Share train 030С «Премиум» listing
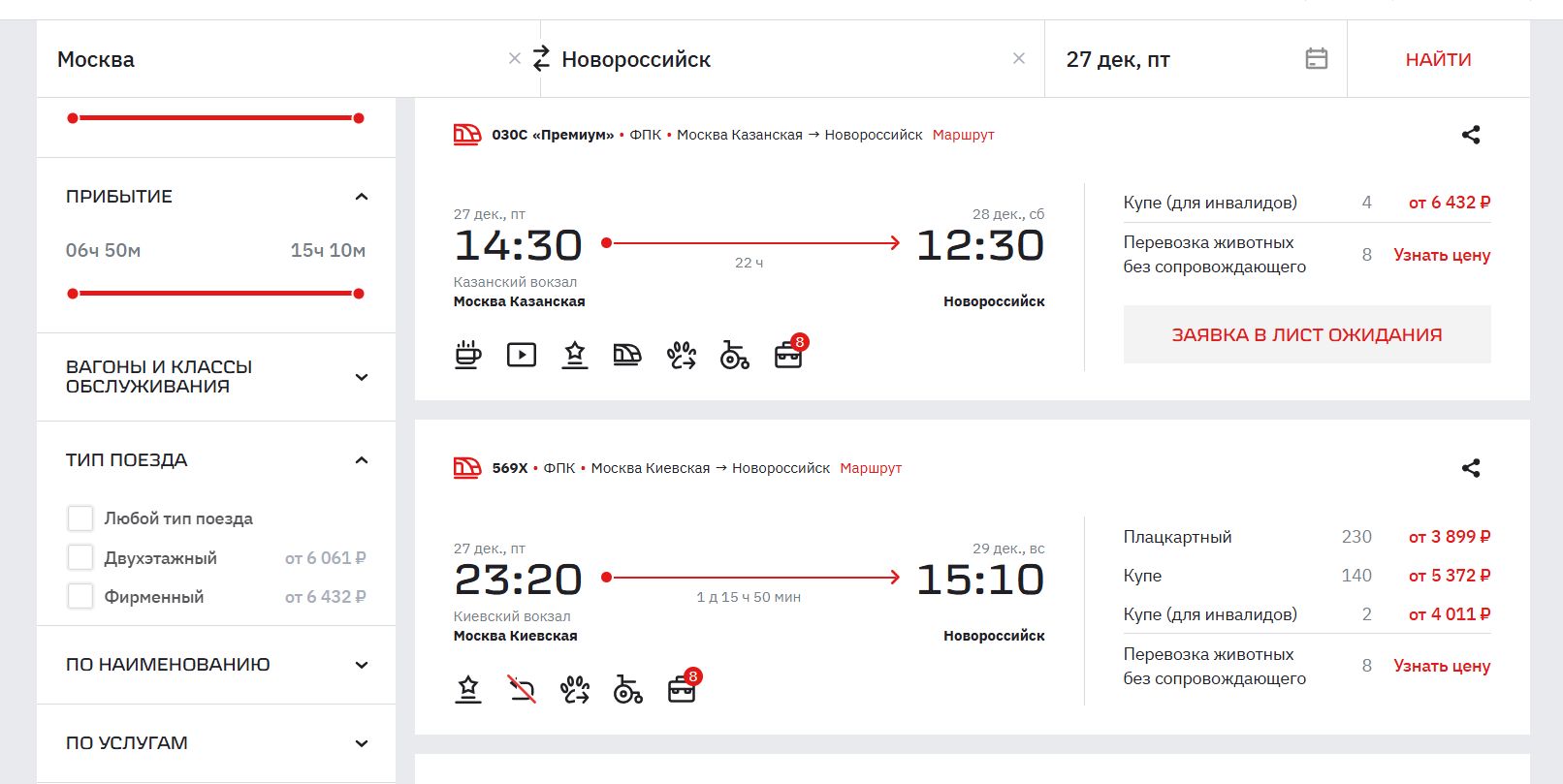The width and height of the screenshot is (1563, 784). point(1470,135)
